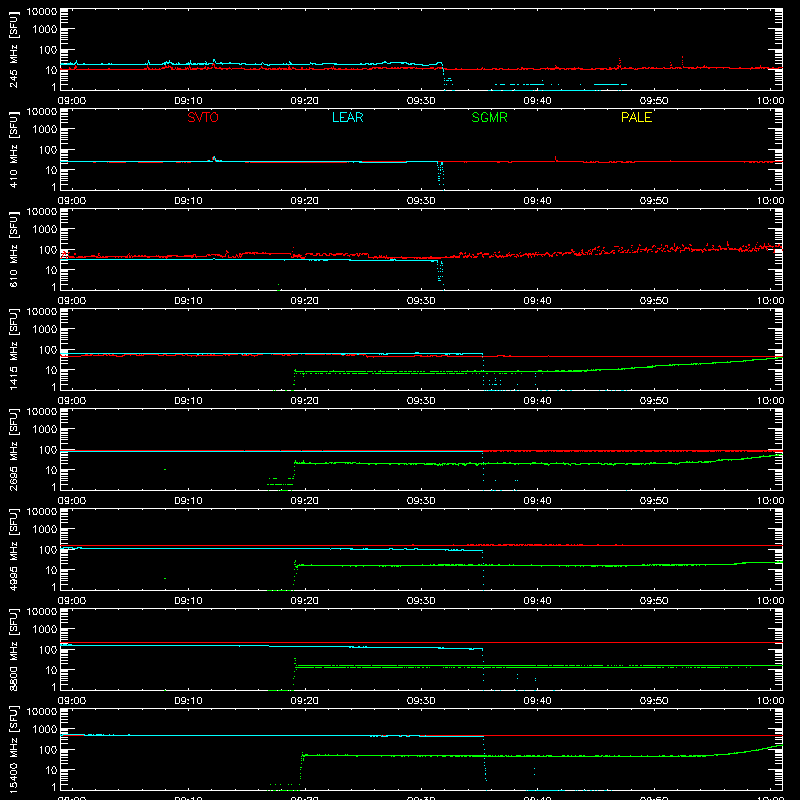Screen dimensions: 800x800
Task: Click the 1000 tick on 610 MHz y-axis
Action: [x=45, y=229]
